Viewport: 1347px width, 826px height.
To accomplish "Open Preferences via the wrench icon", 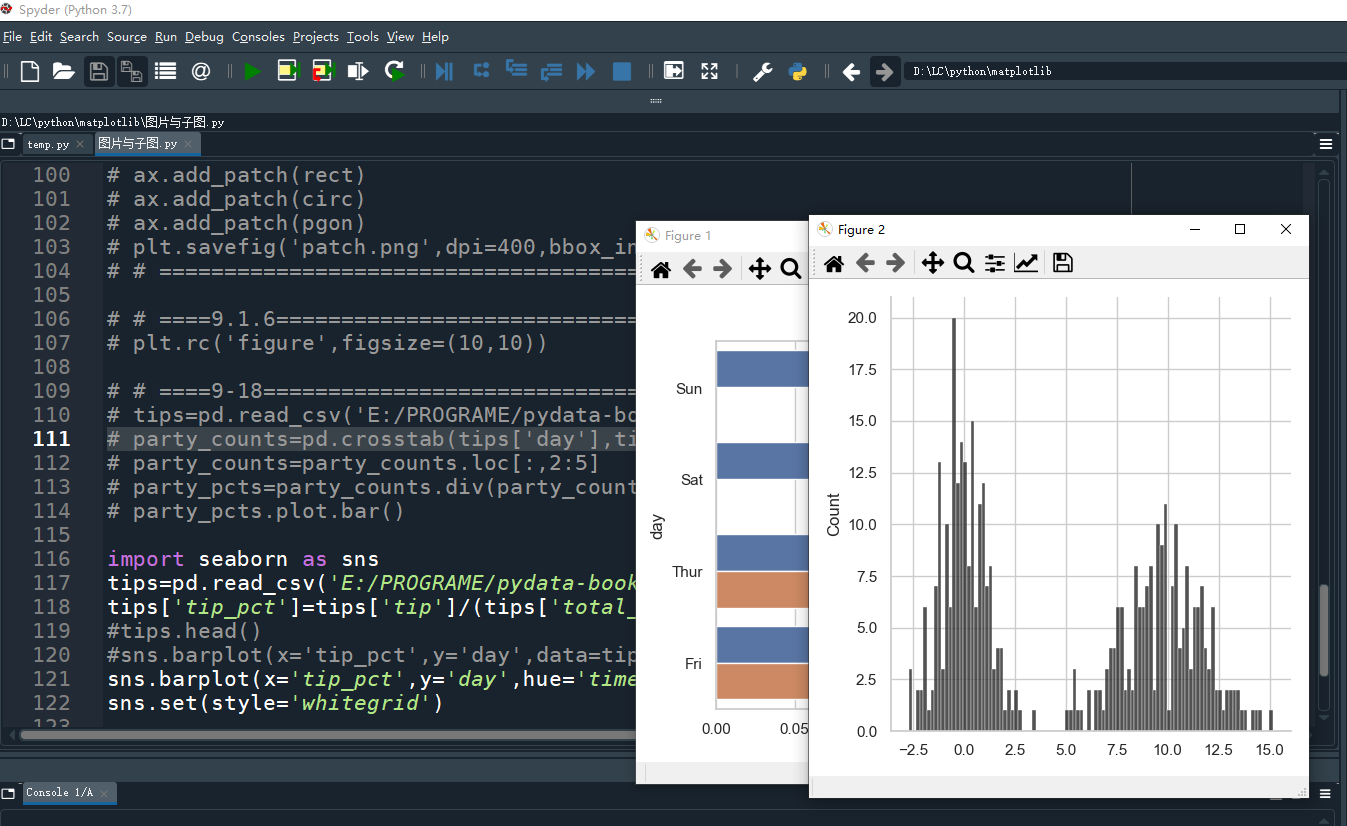I will pos(762,71).
